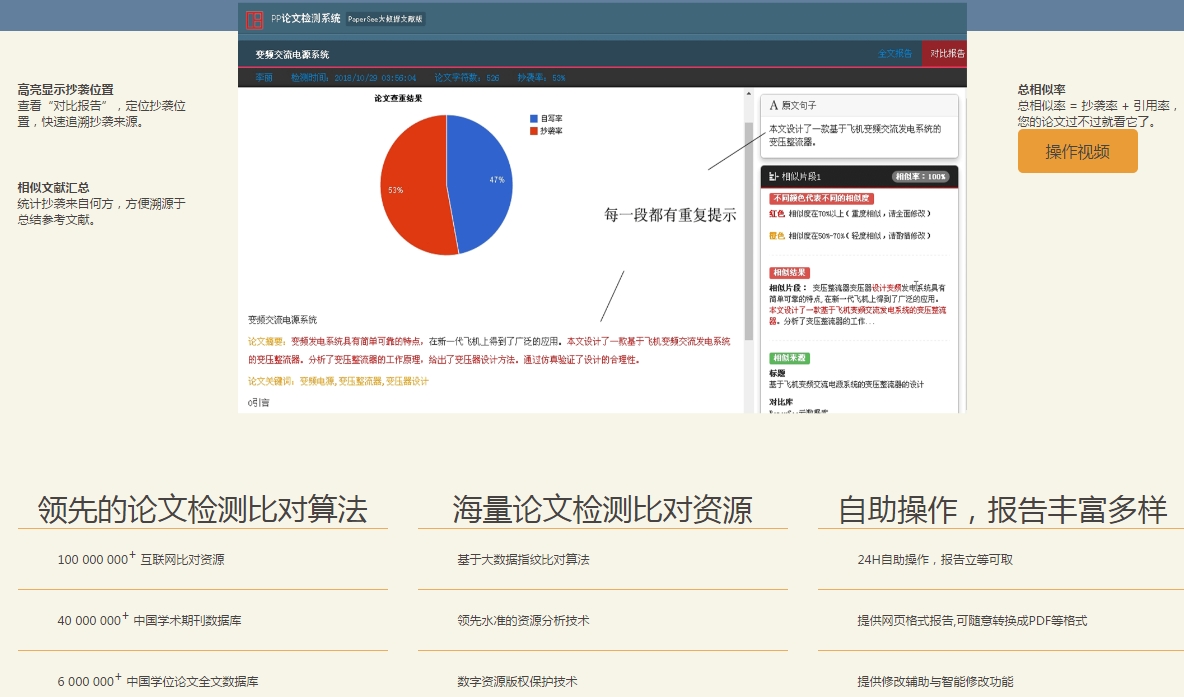Click the 论文摘要 abstract paragraph
The height and width of the screenshot is (697, 1184).
tap(489, 351)
